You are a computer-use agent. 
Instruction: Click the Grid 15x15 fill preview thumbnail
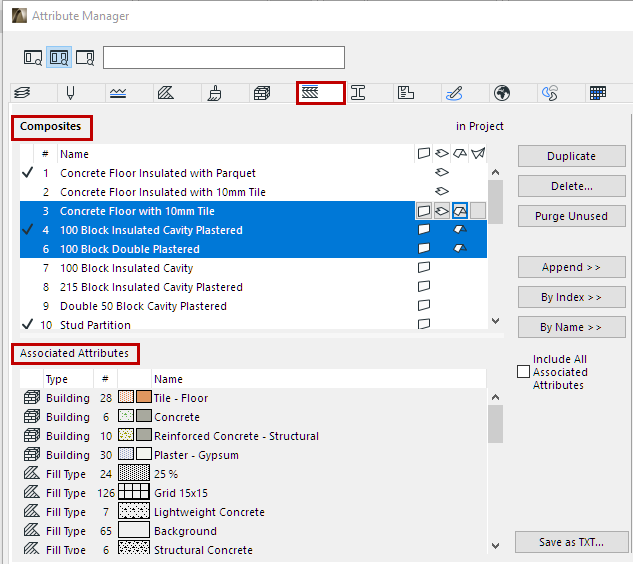134,492
